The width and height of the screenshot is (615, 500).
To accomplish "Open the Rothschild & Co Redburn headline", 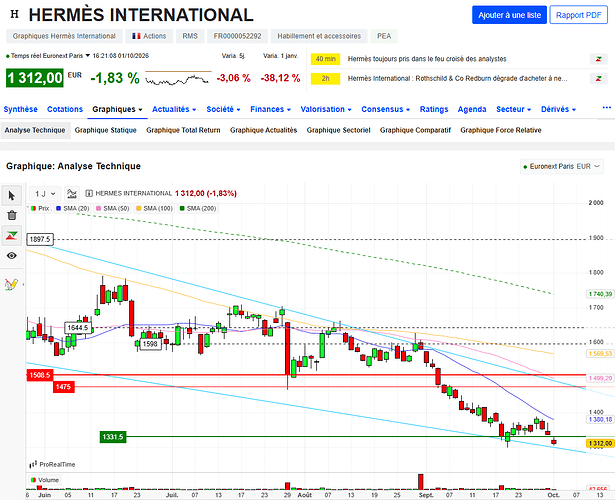I will (457, 78).
